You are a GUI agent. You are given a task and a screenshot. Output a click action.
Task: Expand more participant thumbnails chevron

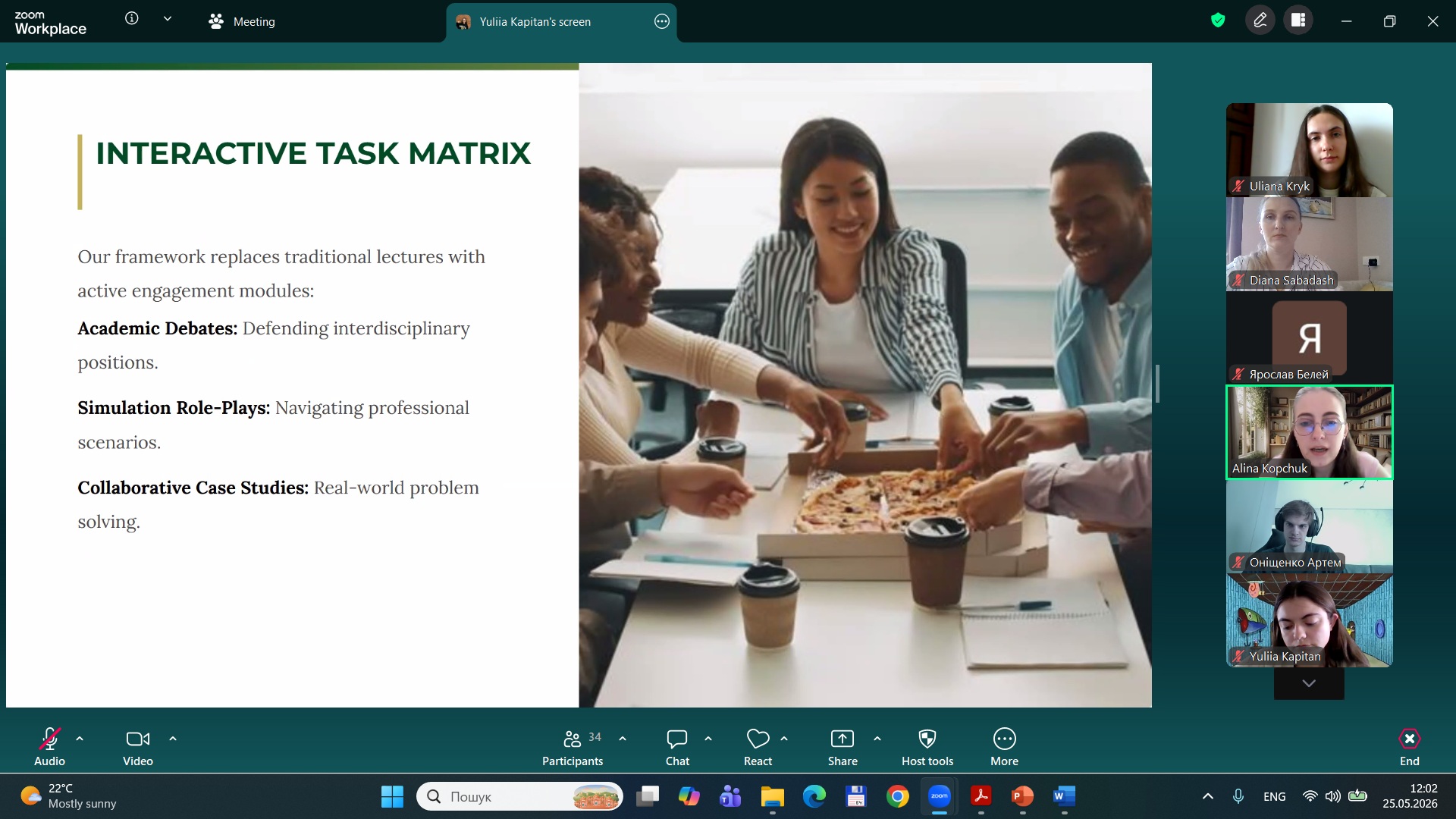(x=1309, y=683)
